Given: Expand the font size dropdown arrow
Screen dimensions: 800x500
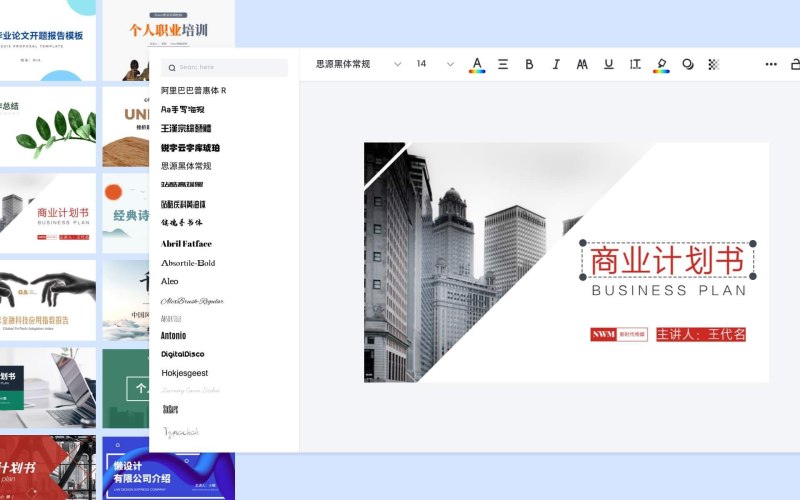Looking at the screenshot, I should point(450,64).
